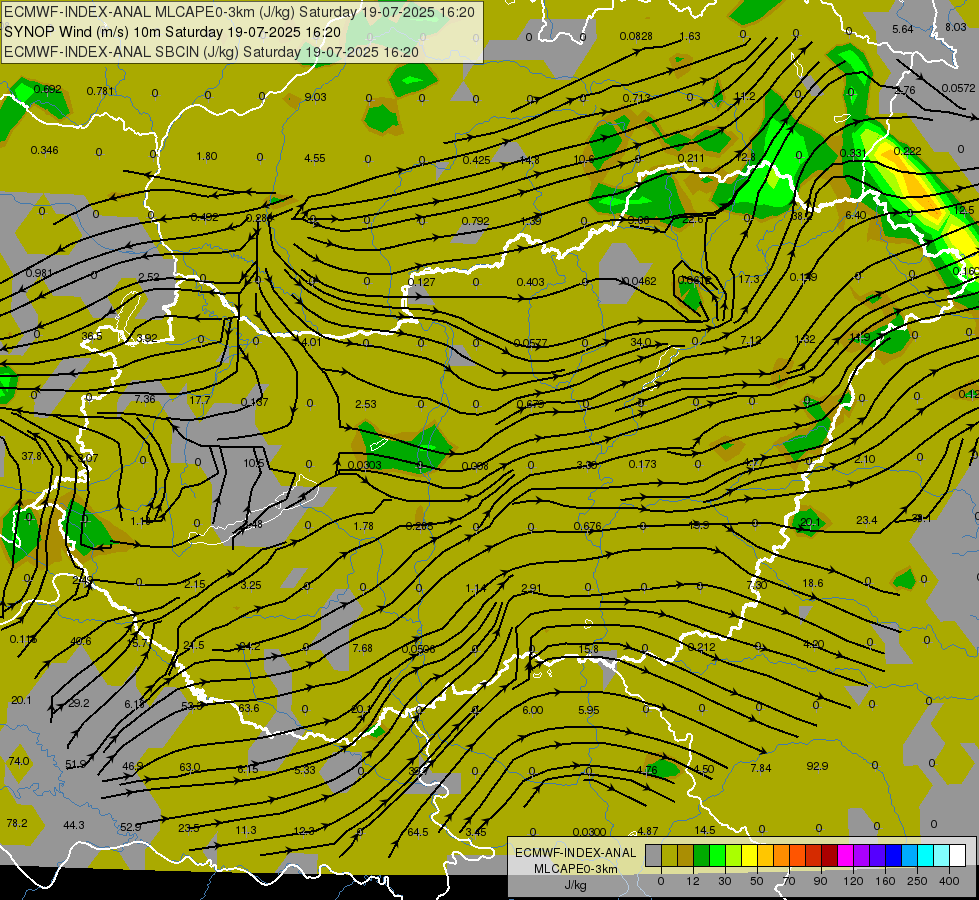Click the map value 7.84
Screen dimensions: 979x900
pos(760,768)
